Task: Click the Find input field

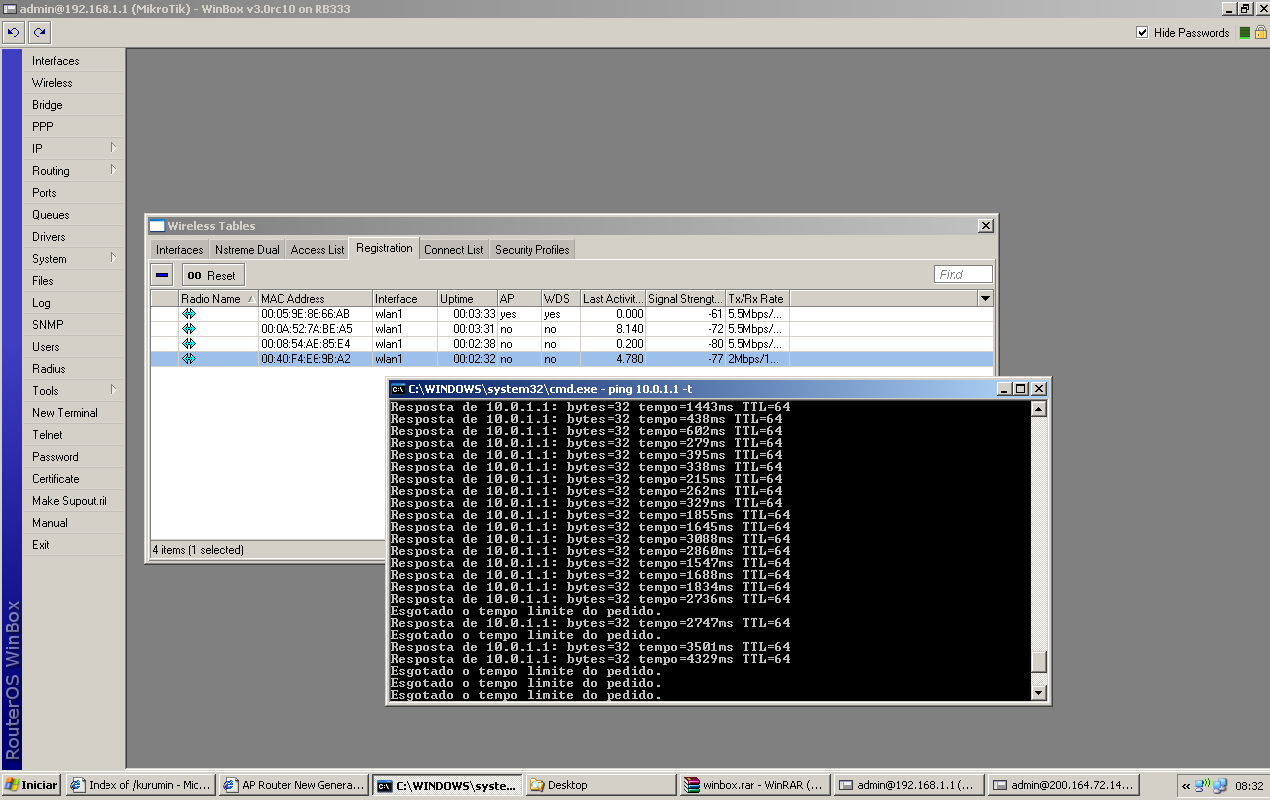Action: [964, 274]
